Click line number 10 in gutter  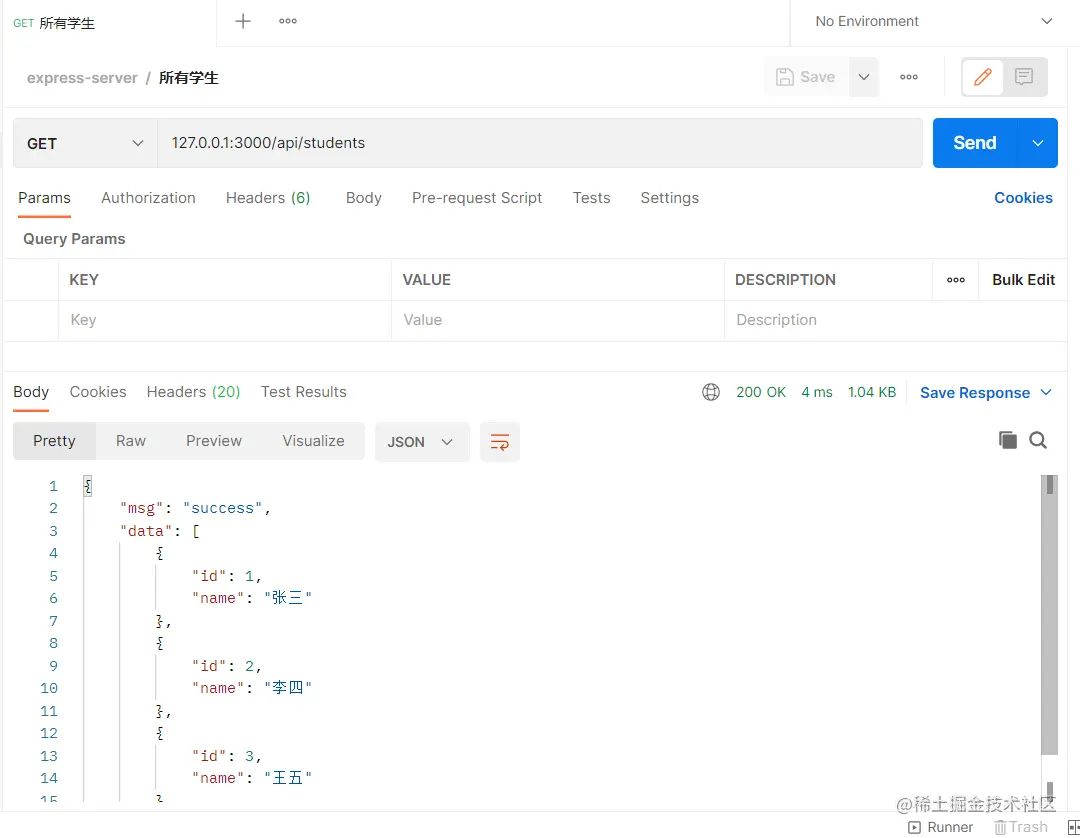(x=49, y=688)
